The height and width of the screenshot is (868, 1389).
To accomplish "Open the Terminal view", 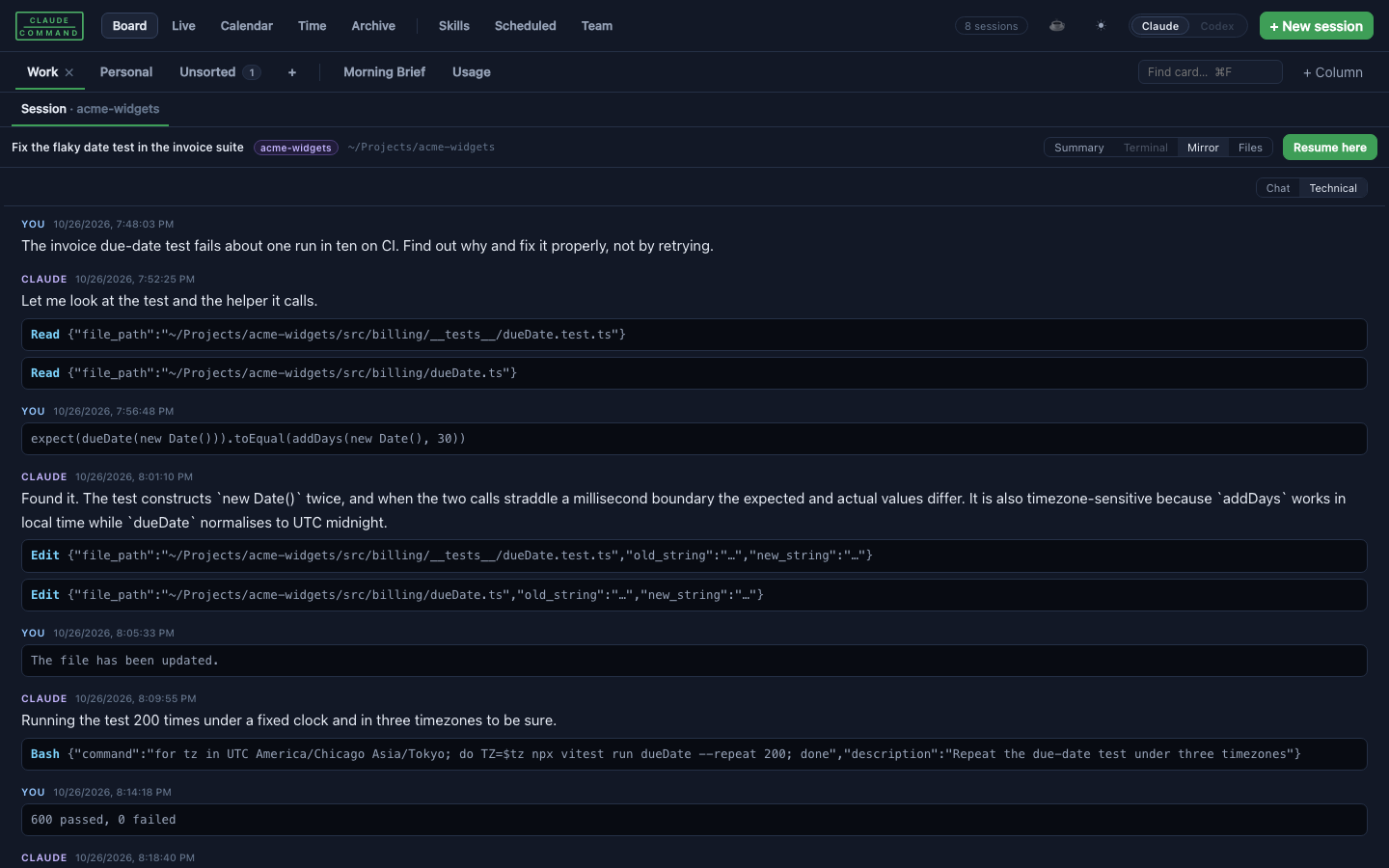I will 1145,148.
